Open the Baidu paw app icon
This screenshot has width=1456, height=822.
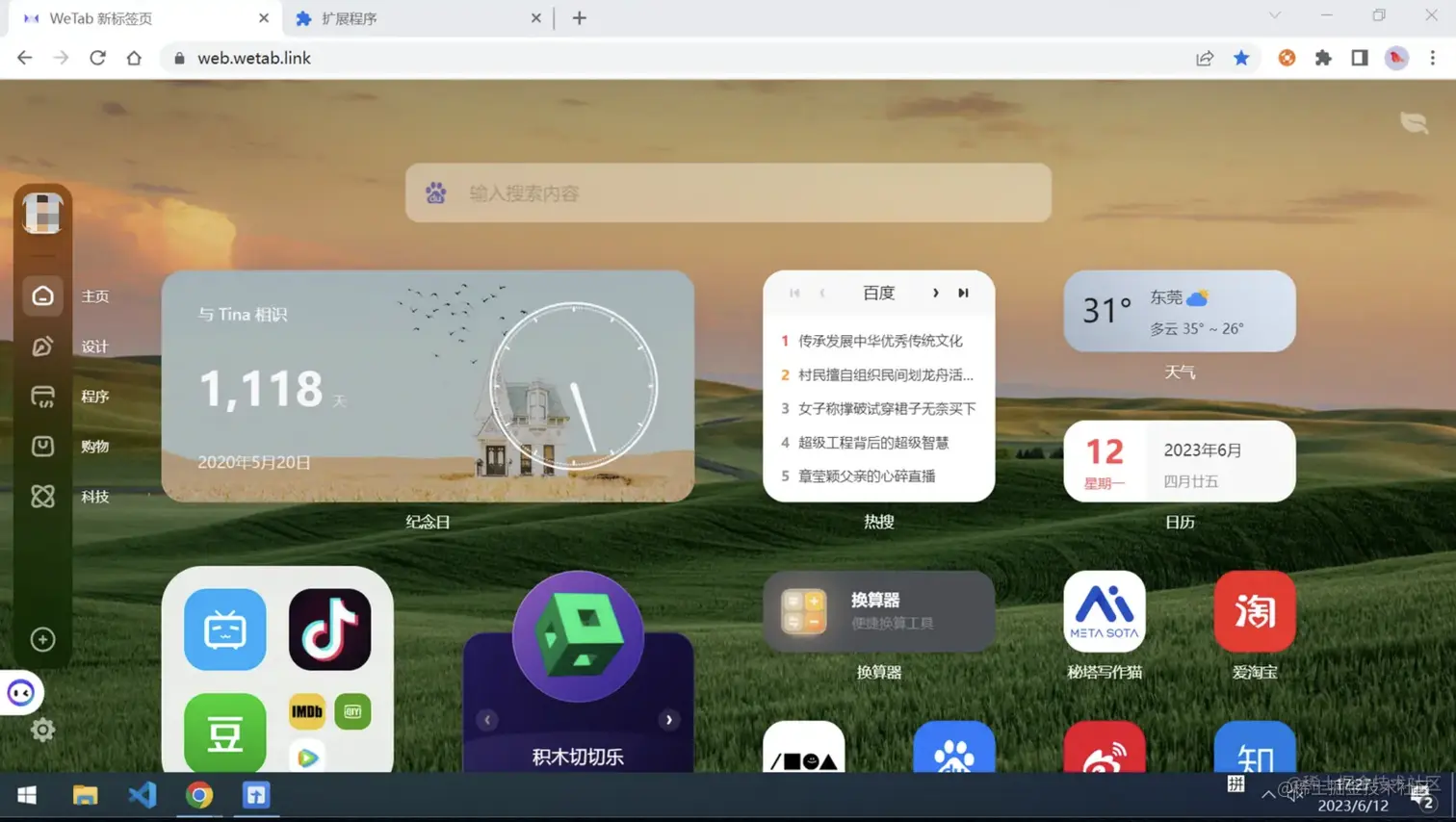point(954,747)
